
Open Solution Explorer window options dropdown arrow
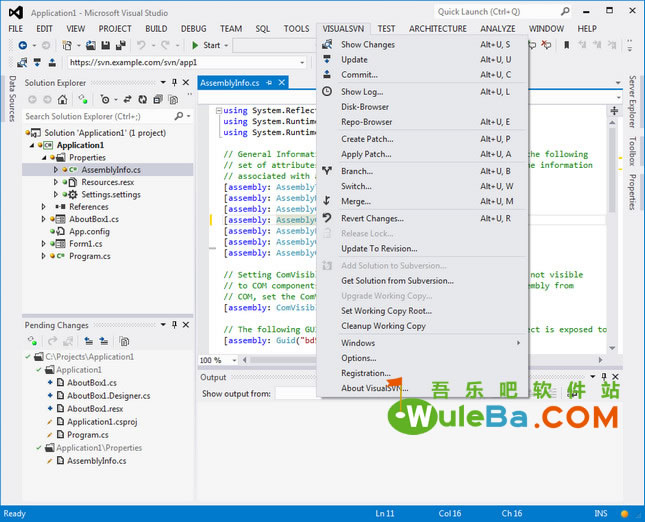[163, 83]
